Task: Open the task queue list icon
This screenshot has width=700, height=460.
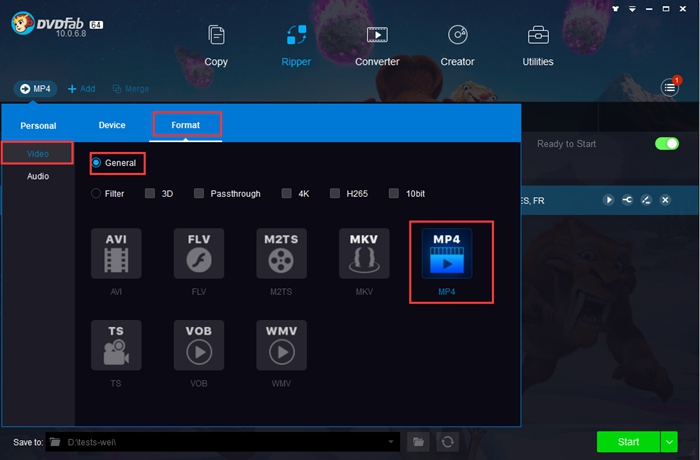Action: tap(670, 88)
